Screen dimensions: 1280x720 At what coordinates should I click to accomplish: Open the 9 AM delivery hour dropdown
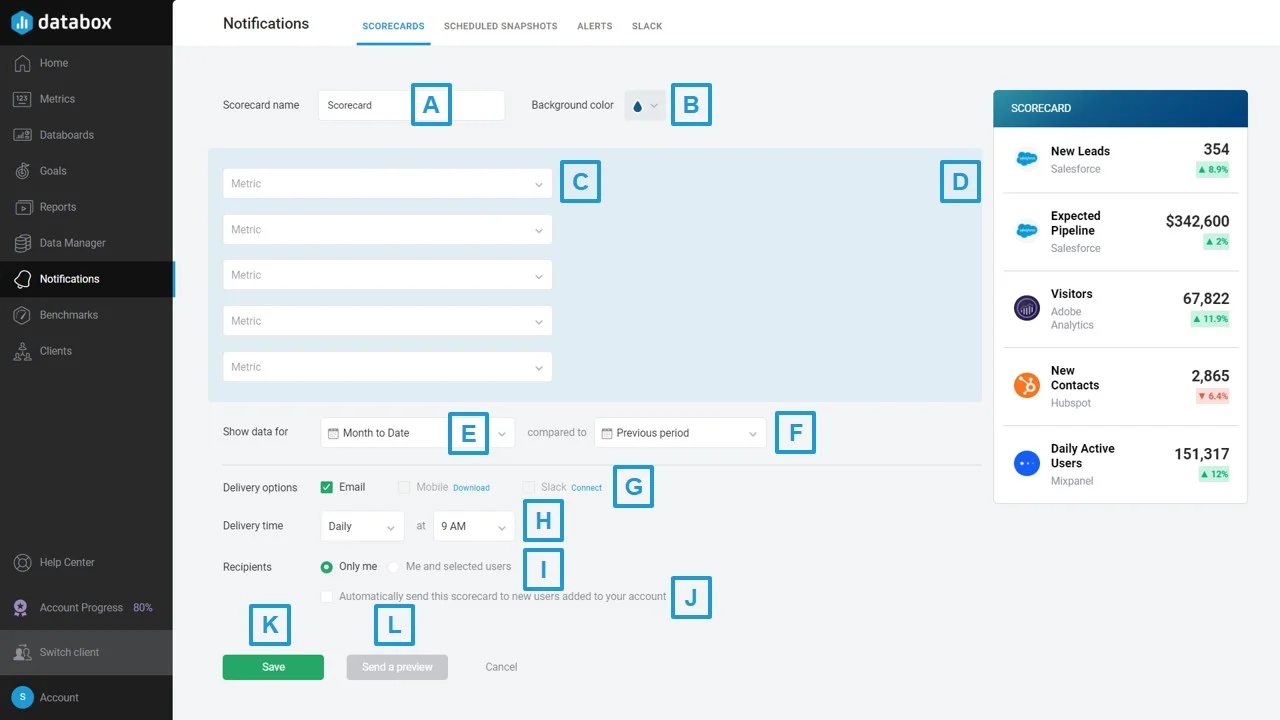coord(473,526)
